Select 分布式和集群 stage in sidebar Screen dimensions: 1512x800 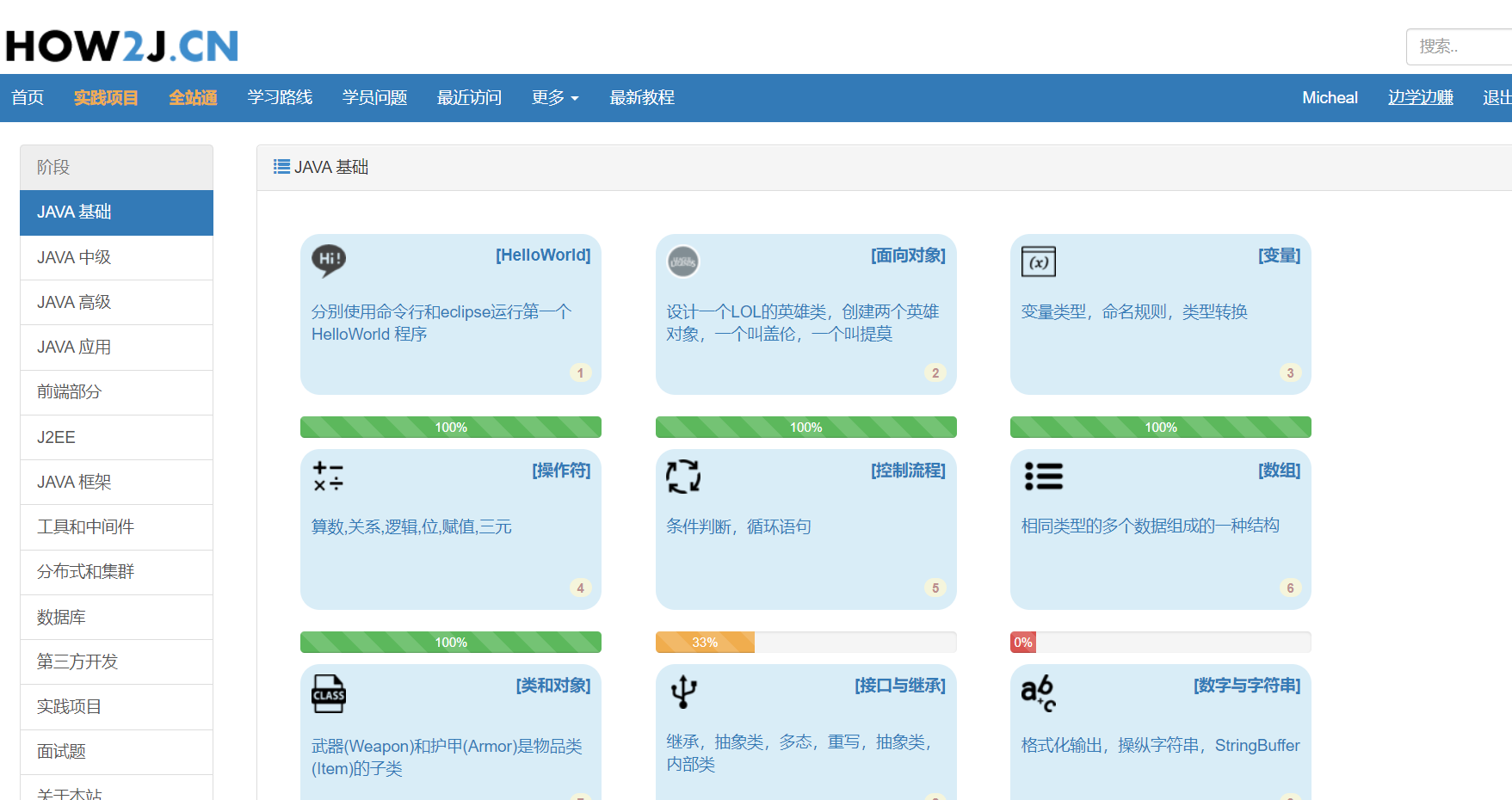(x=116, y=572)
